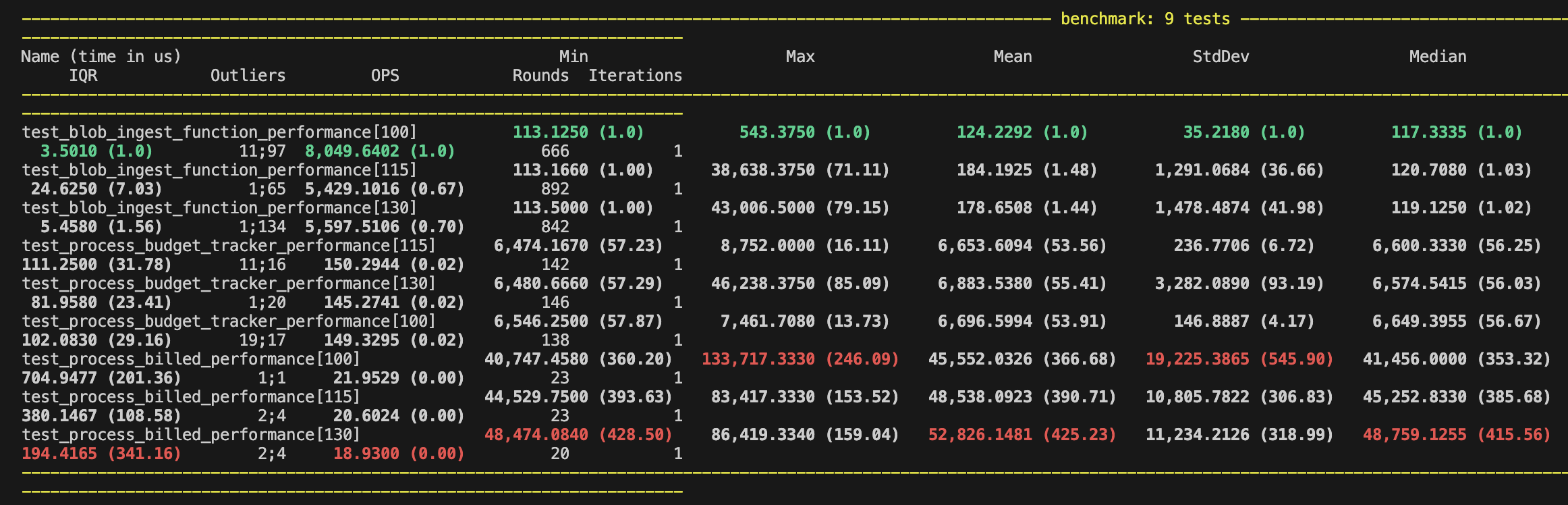Viewport: 1568px width, 505px height.
Task: Click the 'OPS' column header
Action: 385,76
